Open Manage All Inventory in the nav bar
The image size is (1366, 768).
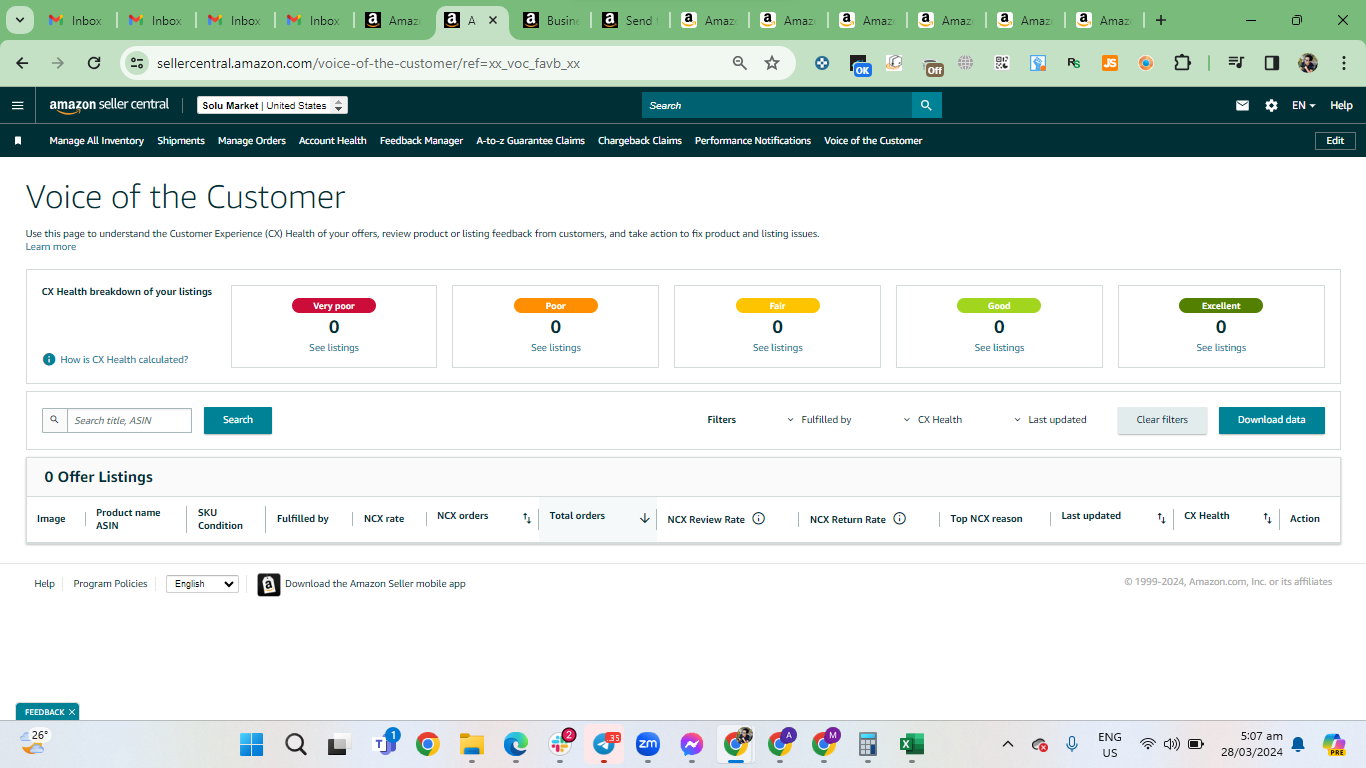coord(97,141)
